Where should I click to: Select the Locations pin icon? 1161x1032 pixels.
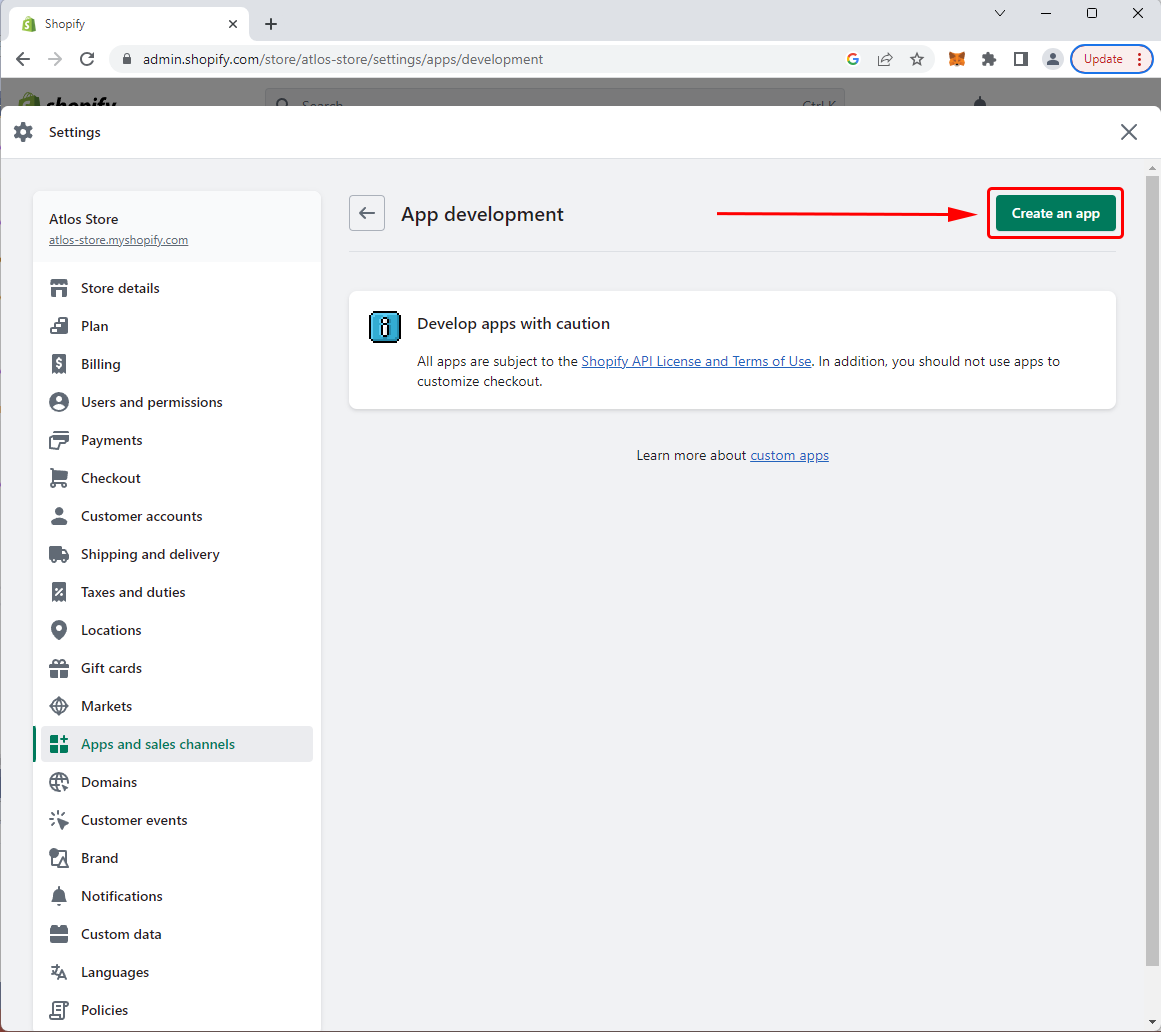point(58,630)
